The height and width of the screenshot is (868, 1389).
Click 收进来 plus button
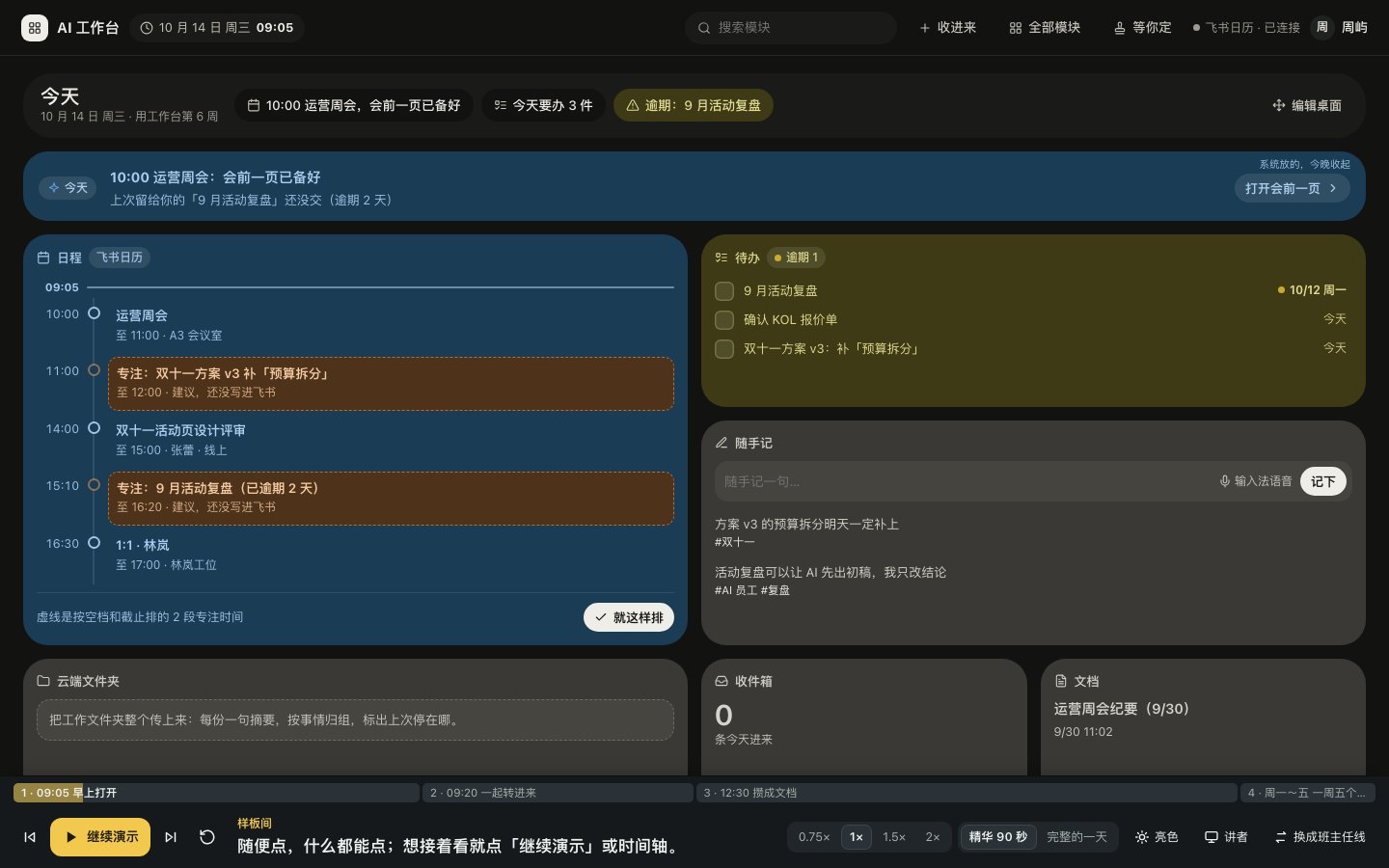pos(947,28)
